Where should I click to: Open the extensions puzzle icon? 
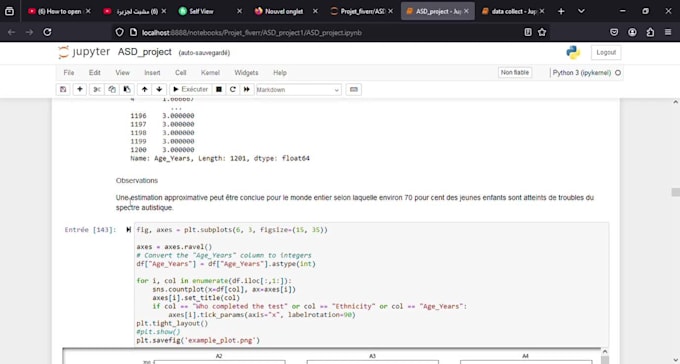coord(650,32)
